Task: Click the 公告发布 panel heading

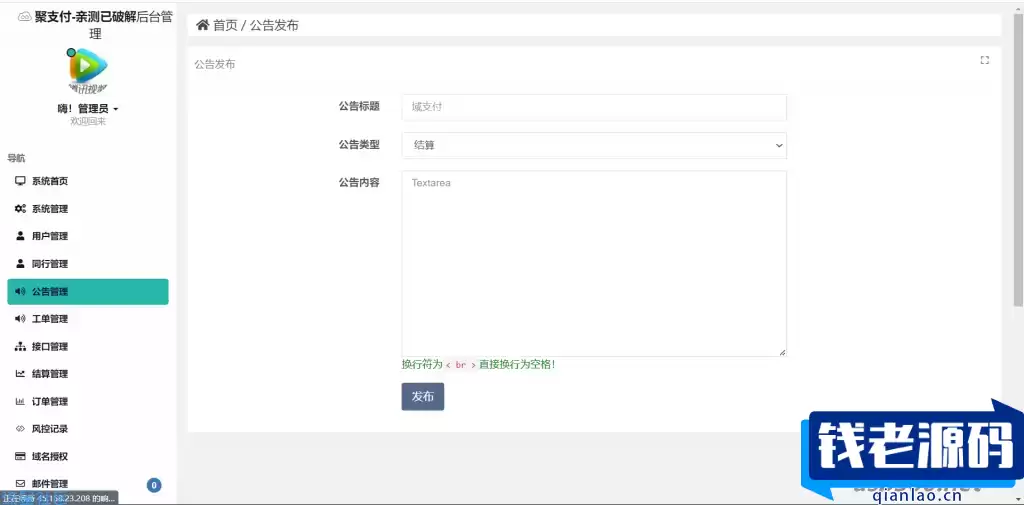Action: tap(215, 64)
